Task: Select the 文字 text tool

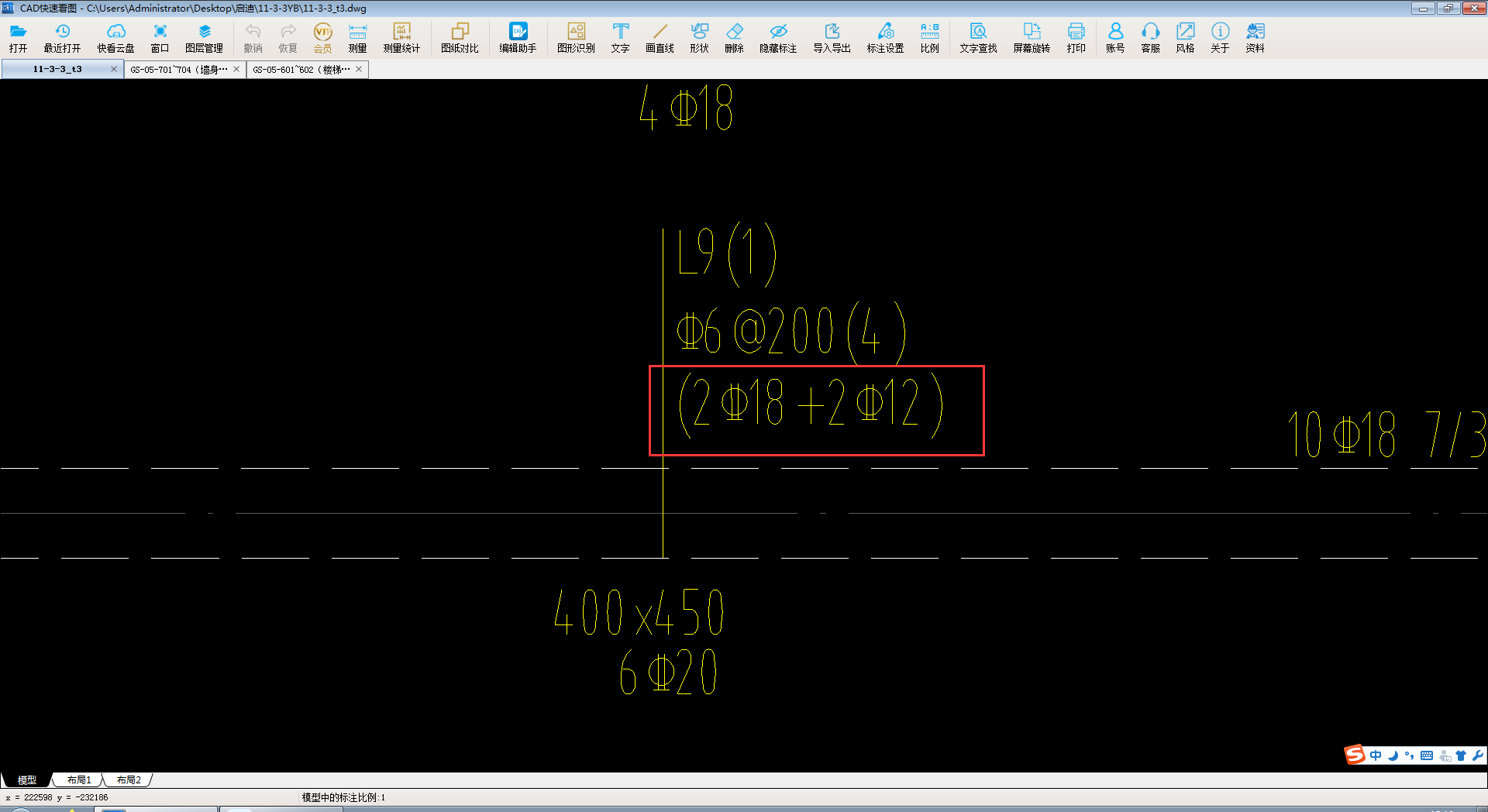Action: (x=620, y=37)
